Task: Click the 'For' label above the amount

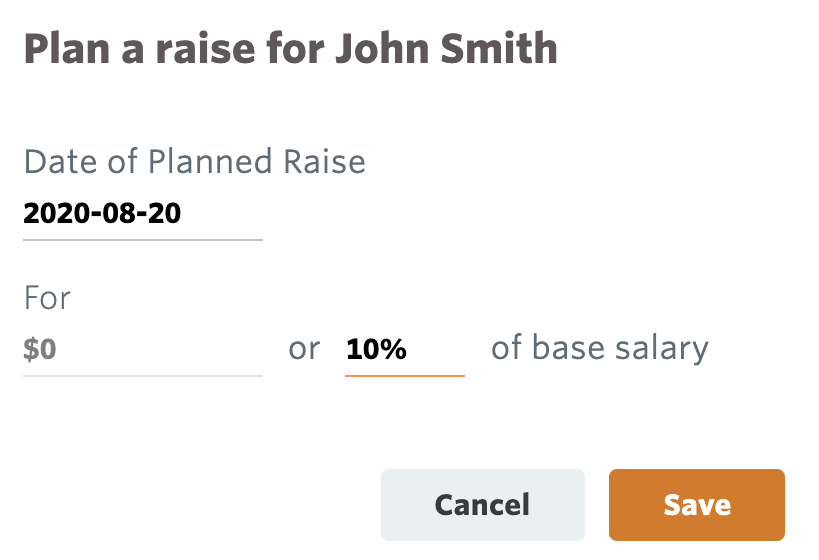Action: click(x=47, y=298)
